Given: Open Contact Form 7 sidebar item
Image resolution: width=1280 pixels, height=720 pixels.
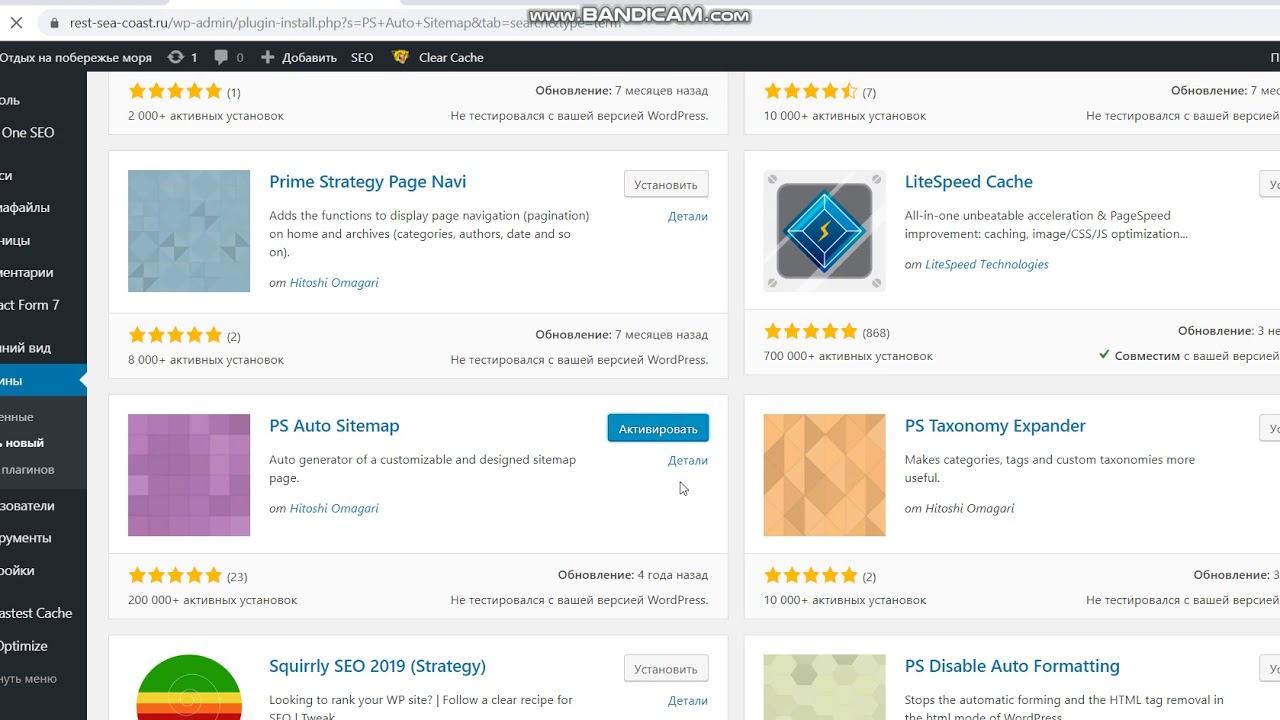Looking at the screenshot, I should click(x=43, y=304).
